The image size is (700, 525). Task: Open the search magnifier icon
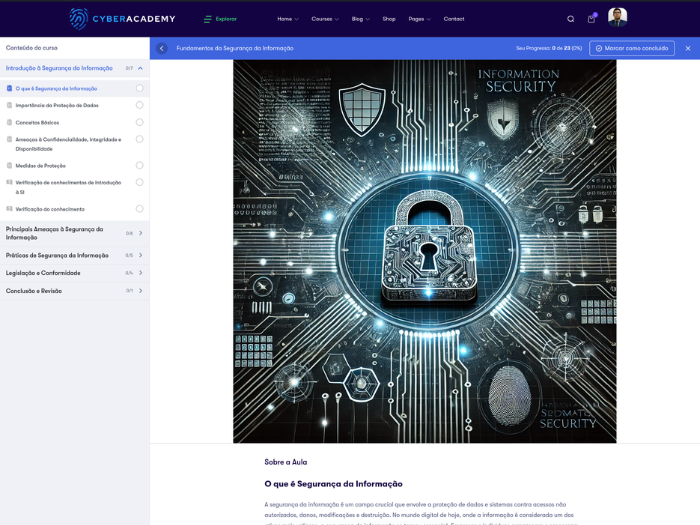[571, 19]
